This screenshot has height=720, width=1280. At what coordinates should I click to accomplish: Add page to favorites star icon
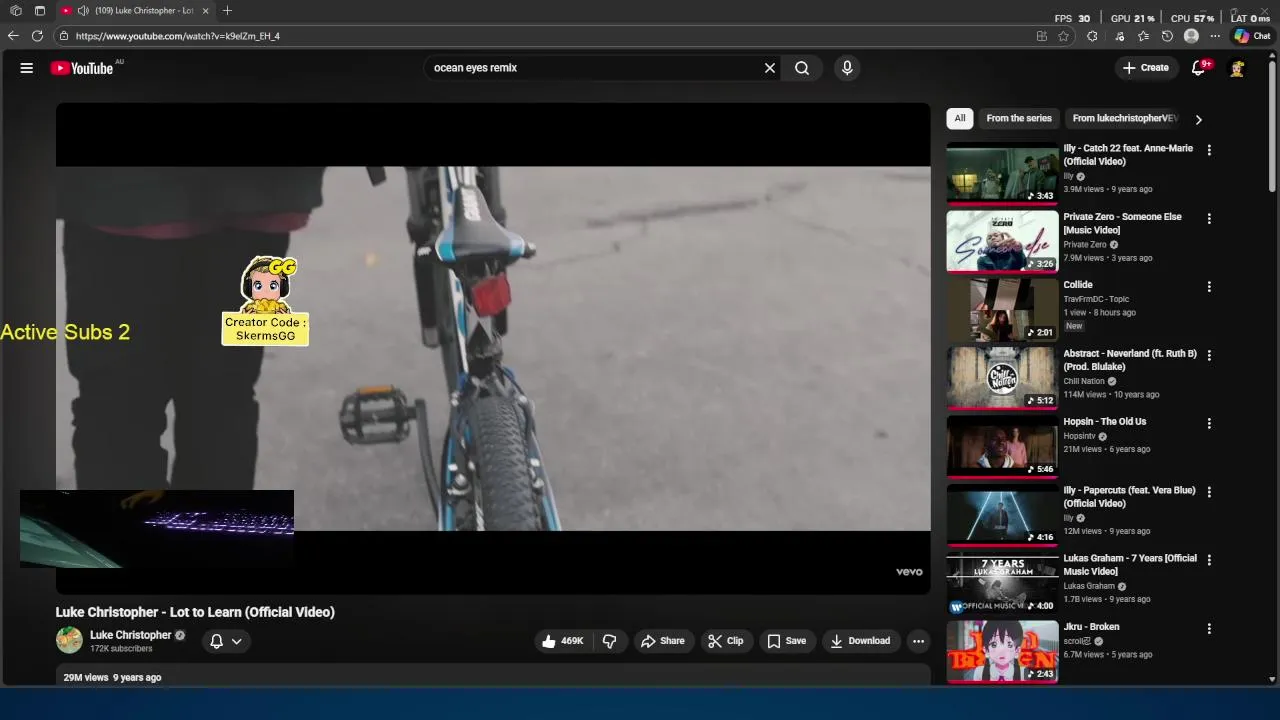[x=1064, y=36]
